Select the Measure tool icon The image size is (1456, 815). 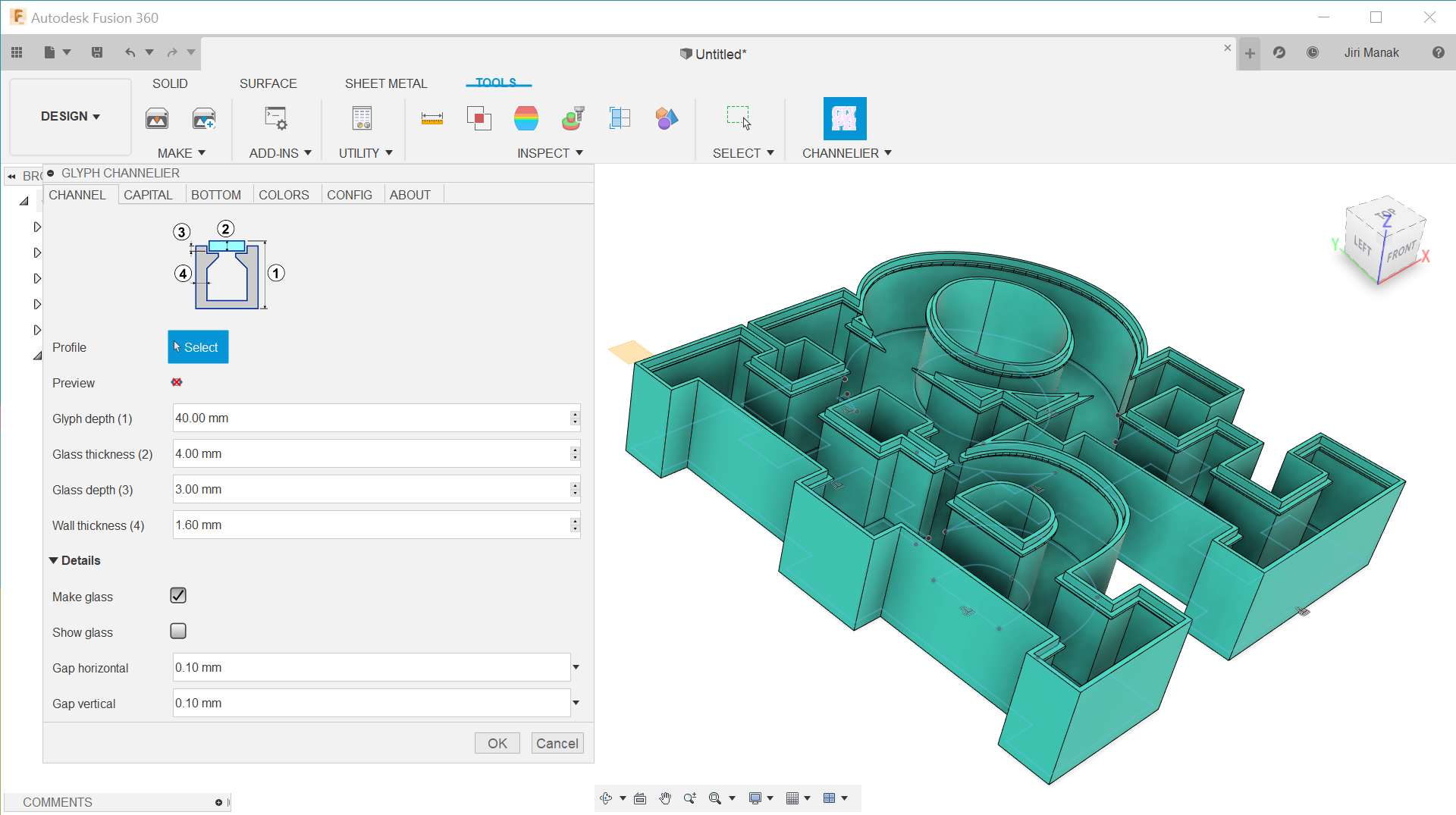(431, 118)
